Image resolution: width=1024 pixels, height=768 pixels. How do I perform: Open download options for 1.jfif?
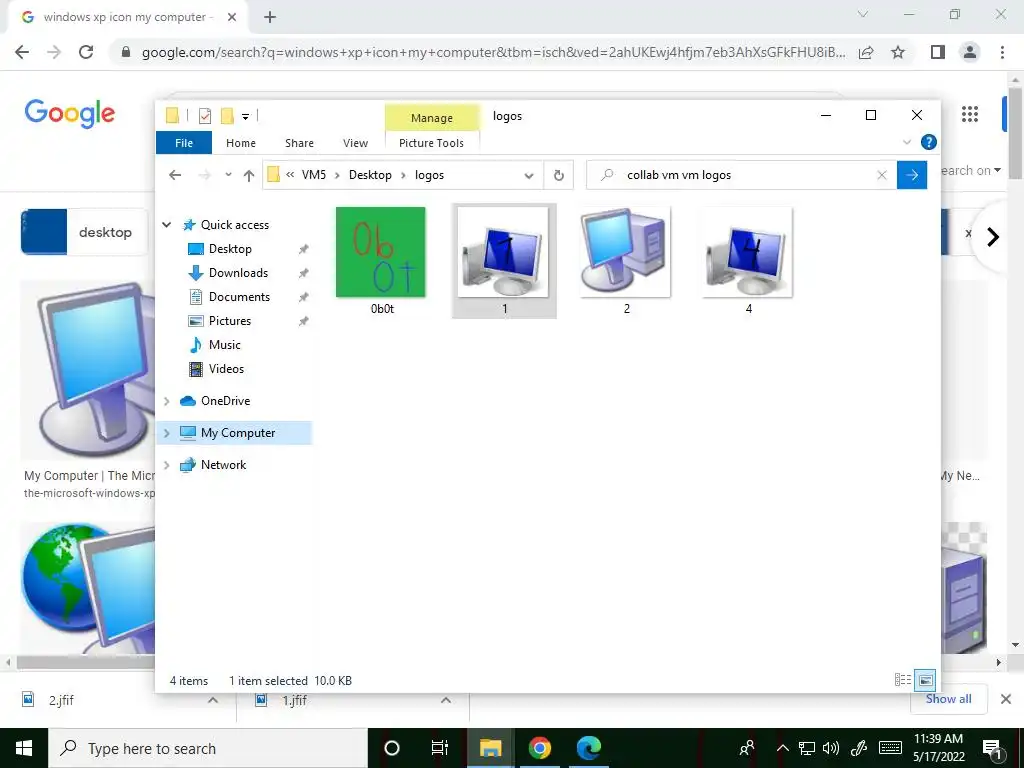445,700
